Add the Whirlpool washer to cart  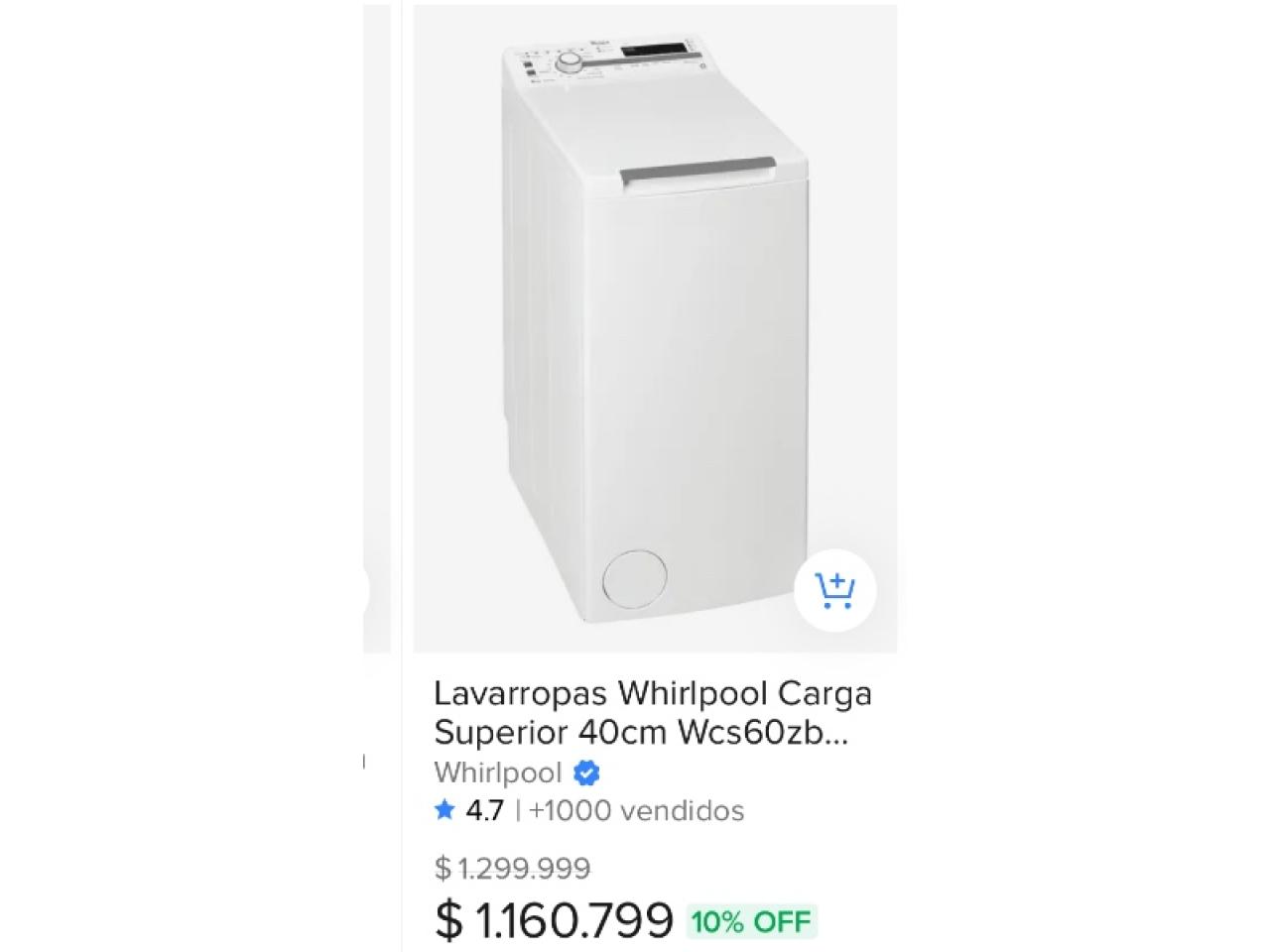coord(834,590)
